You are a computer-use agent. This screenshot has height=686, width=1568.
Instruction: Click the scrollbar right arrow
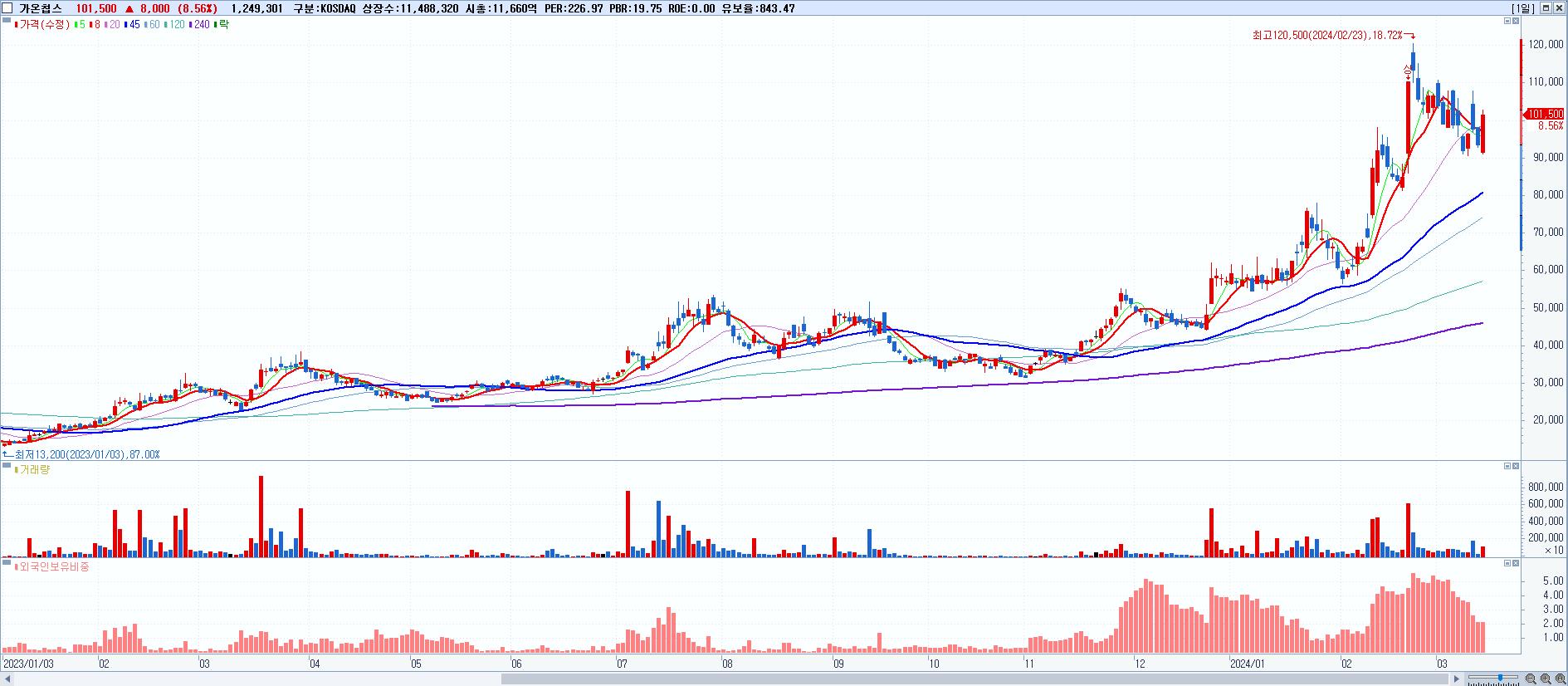point(1455,679)
